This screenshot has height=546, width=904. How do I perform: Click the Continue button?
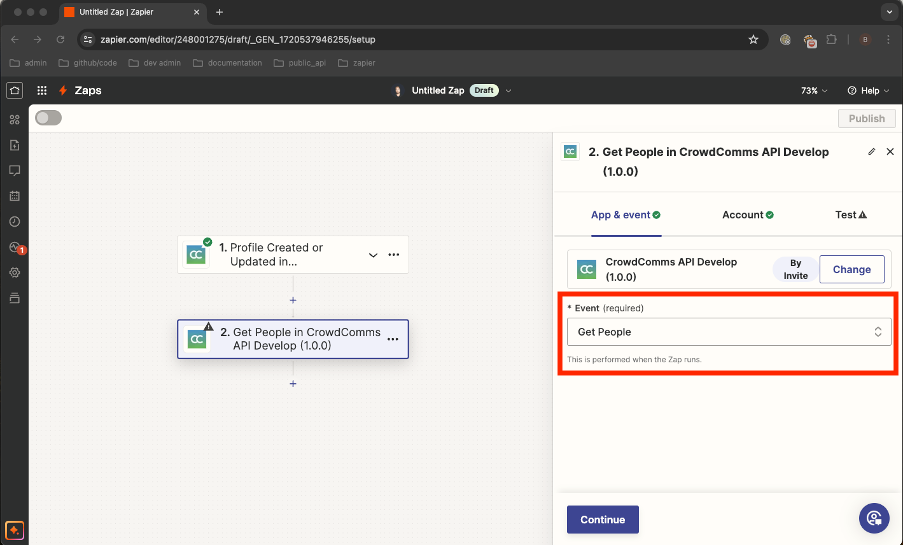[602, 520]
